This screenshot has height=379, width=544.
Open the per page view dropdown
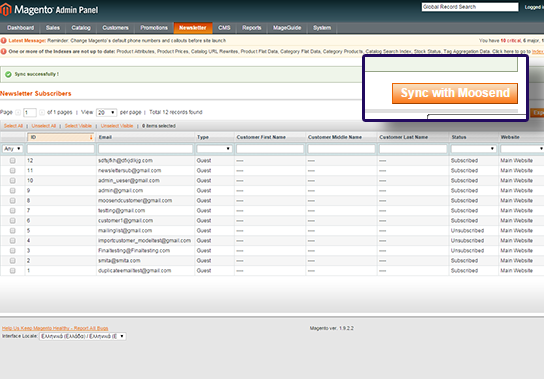[106, 112]
